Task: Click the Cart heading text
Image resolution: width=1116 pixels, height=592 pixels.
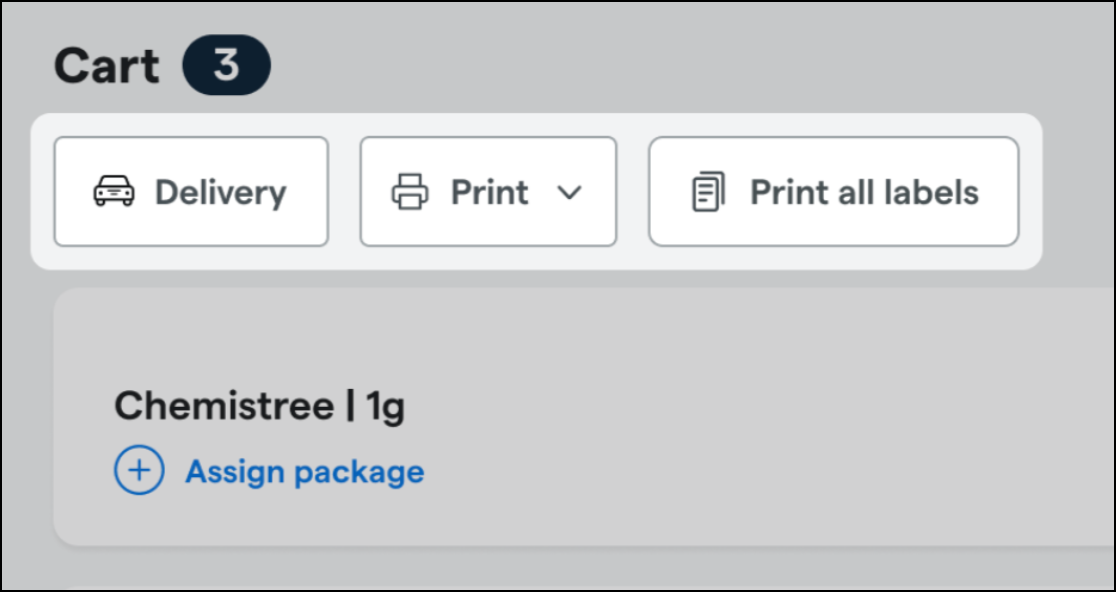Action: [x=107, y=66]
